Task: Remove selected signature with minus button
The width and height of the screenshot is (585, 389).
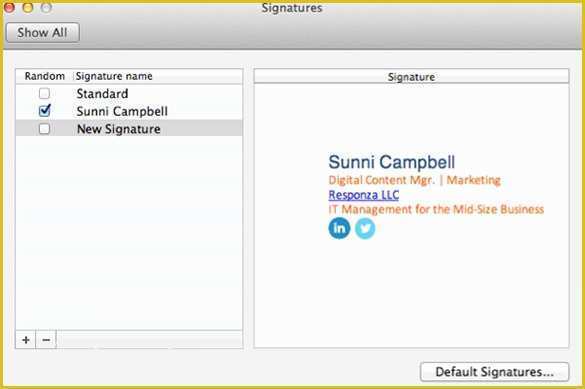Action: [x=46, y=340]
